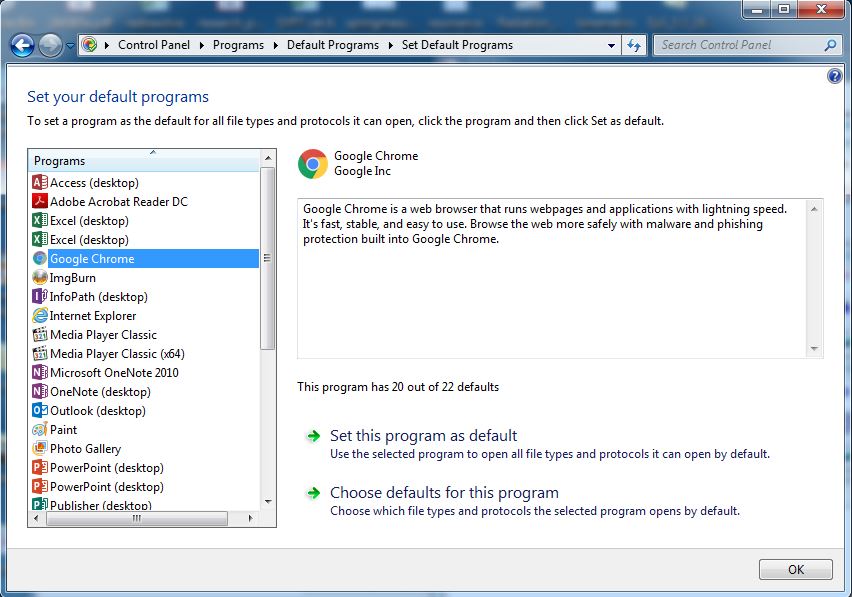Image resolution: width=852 pixels, height=597 pixels.
Task: Click the ImgBurn disc icon
Action: [x=40, y=278]
